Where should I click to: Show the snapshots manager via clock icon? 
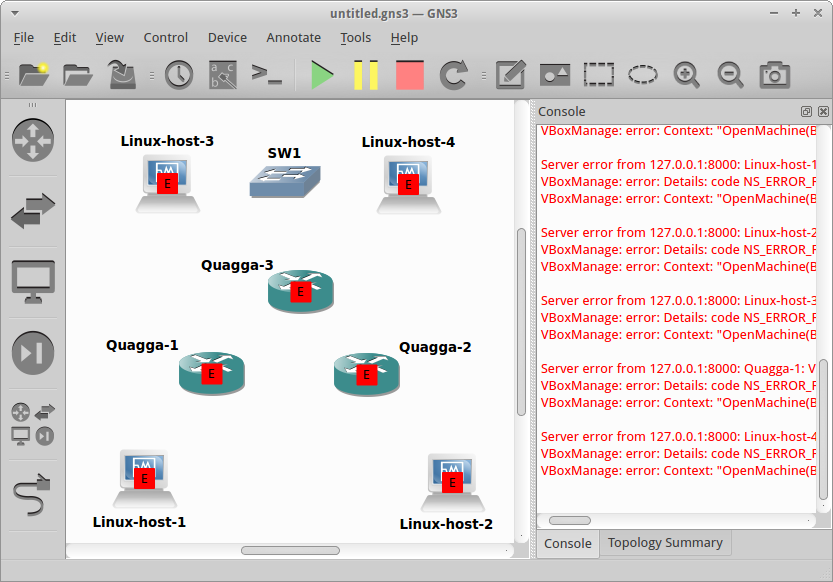[x=178, y=74]
